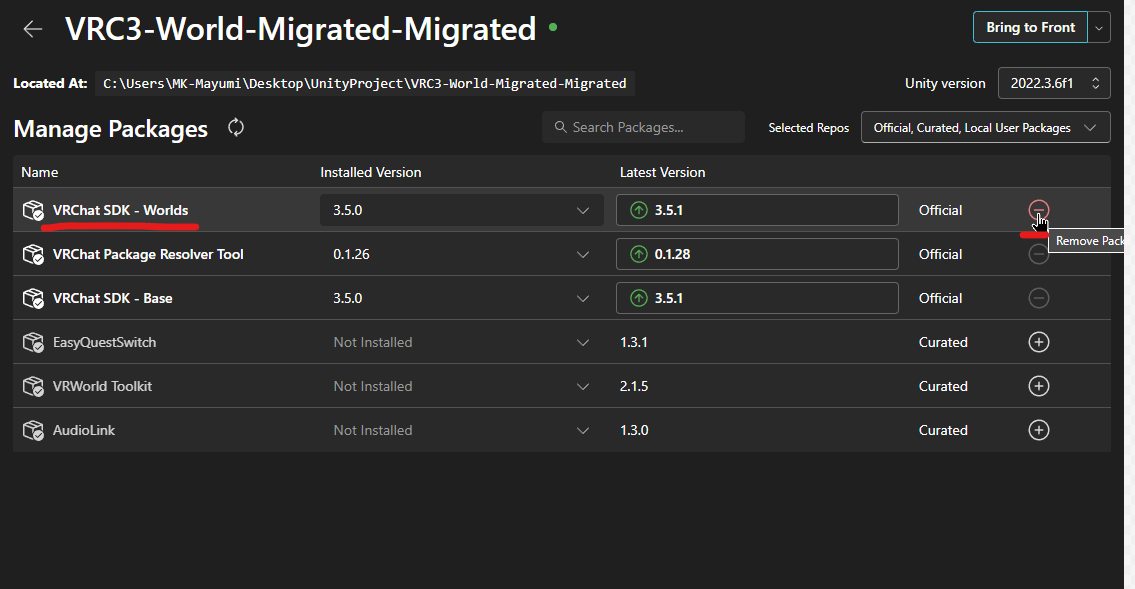The image size is (1135, 589).
Task: Click the back arrow beside project title
Action: [33, 29]
